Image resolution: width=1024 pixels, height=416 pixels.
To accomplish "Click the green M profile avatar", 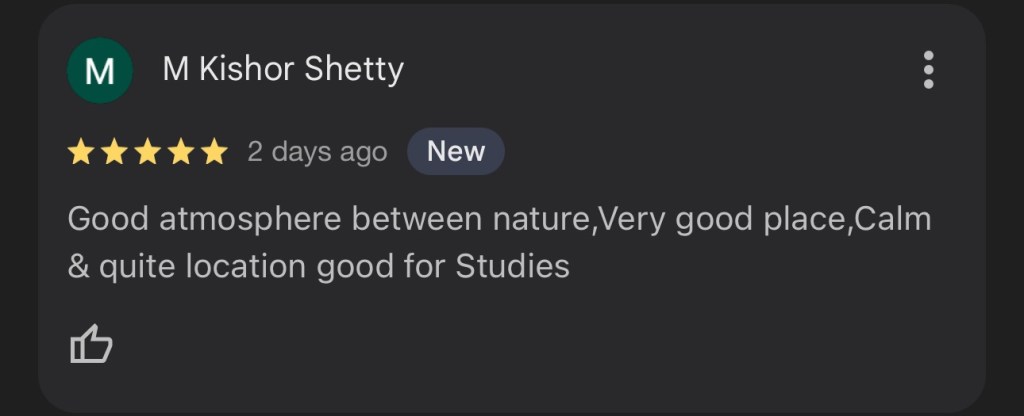I will point(100,71).
